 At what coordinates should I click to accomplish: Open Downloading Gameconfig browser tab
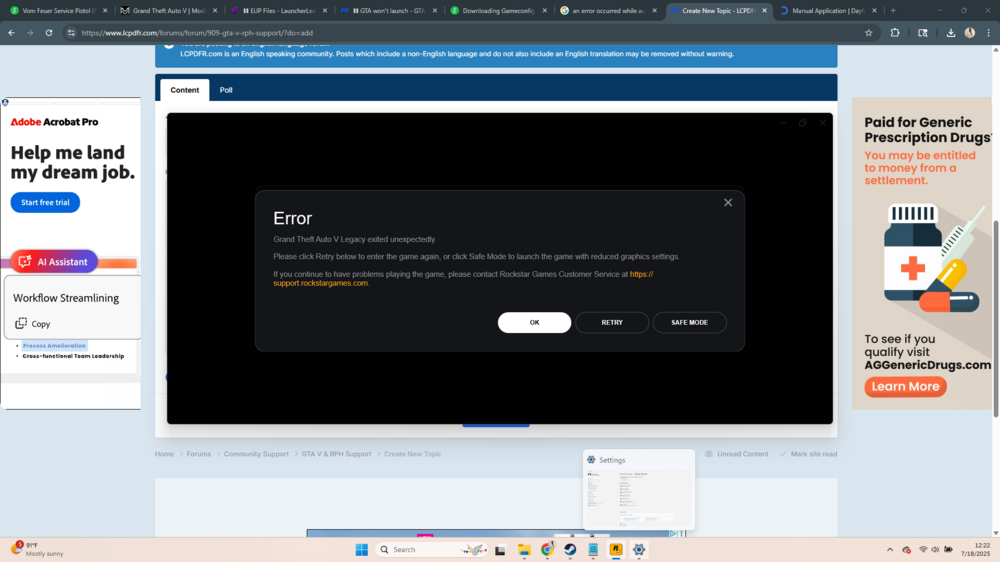498,10
